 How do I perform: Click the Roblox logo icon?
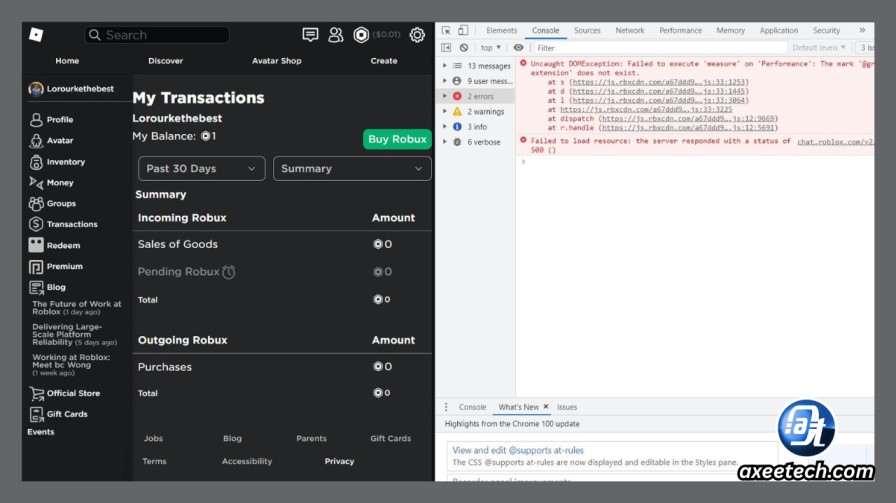click(x=36, y=35)
